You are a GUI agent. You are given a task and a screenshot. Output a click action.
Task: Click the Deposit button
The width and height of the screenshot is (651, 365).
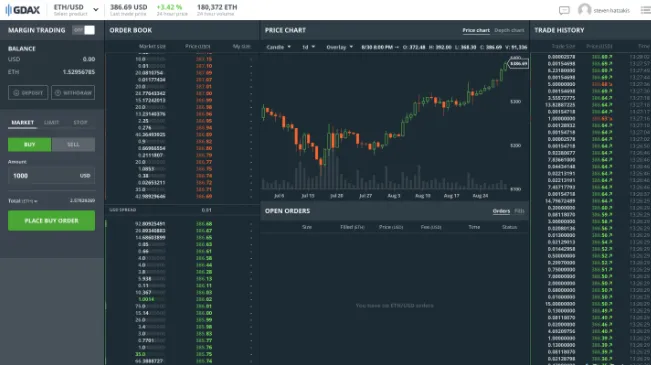[x=28, y=93]
